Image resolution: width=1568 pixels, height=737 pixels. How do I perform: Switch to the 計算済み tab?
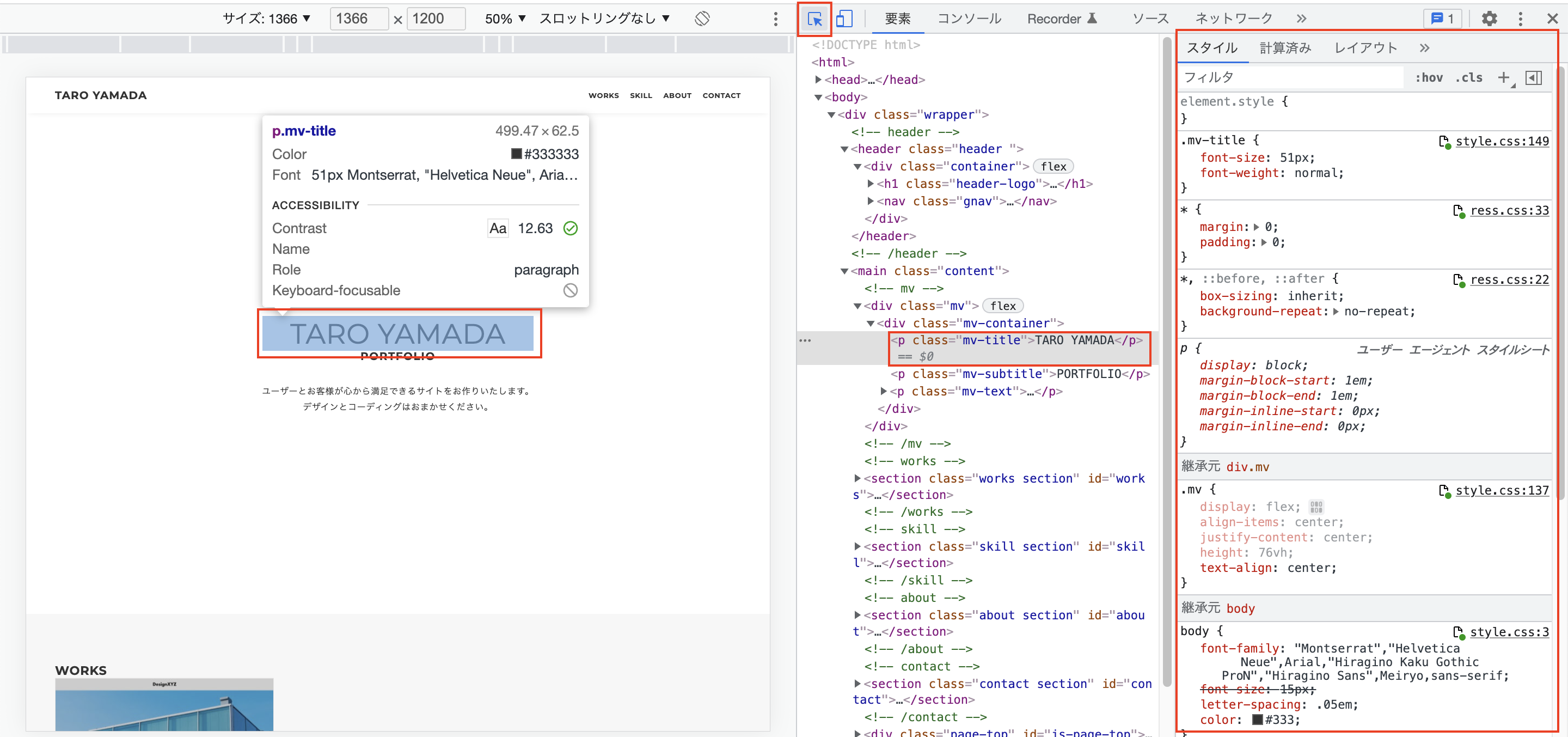tap(1285, 48)
